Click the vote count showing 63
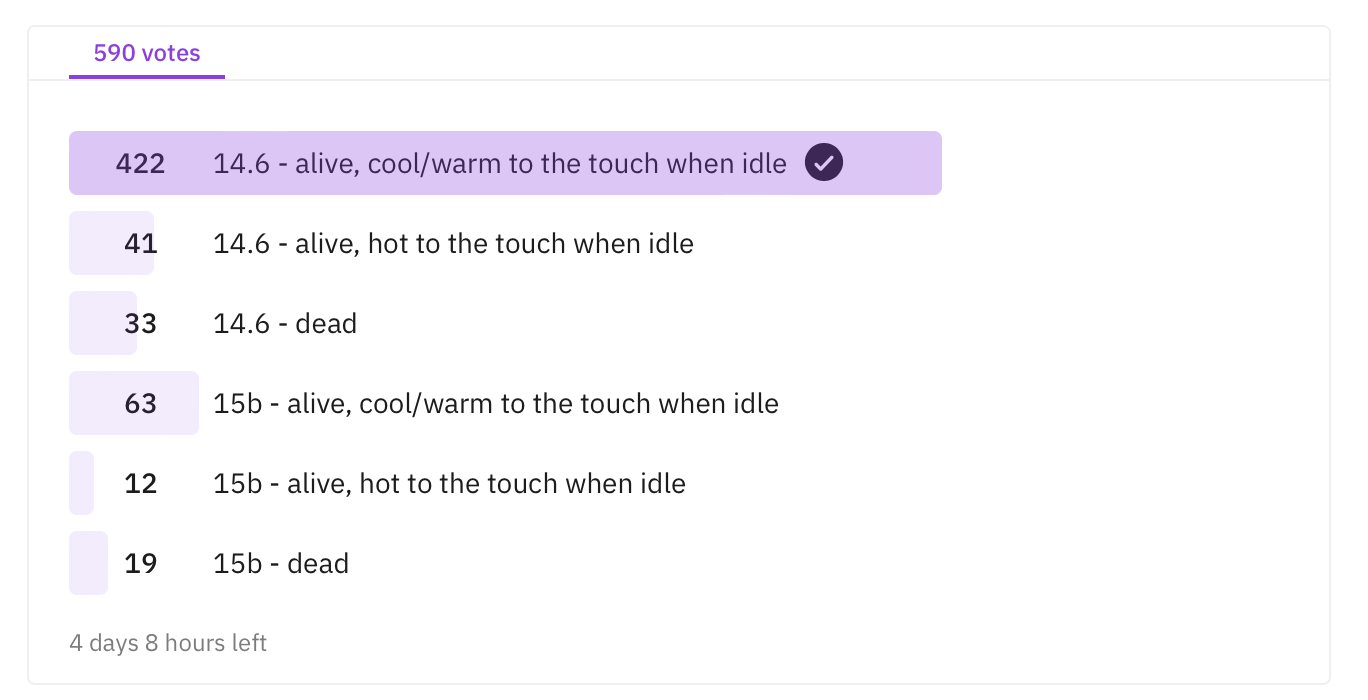Image resolution: width=1368 pixels, height=700 pixels. coord(141,403)
